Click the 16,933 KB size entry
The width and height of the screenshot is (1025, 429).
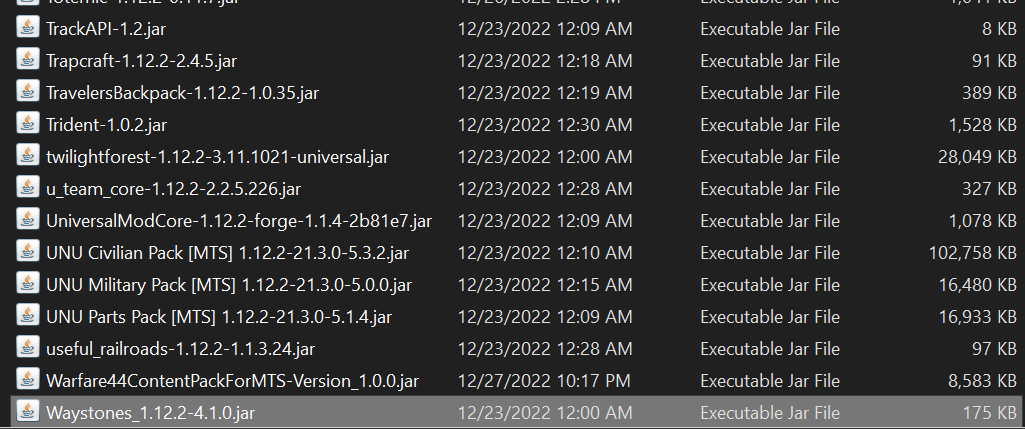click(x=978, y=317)
